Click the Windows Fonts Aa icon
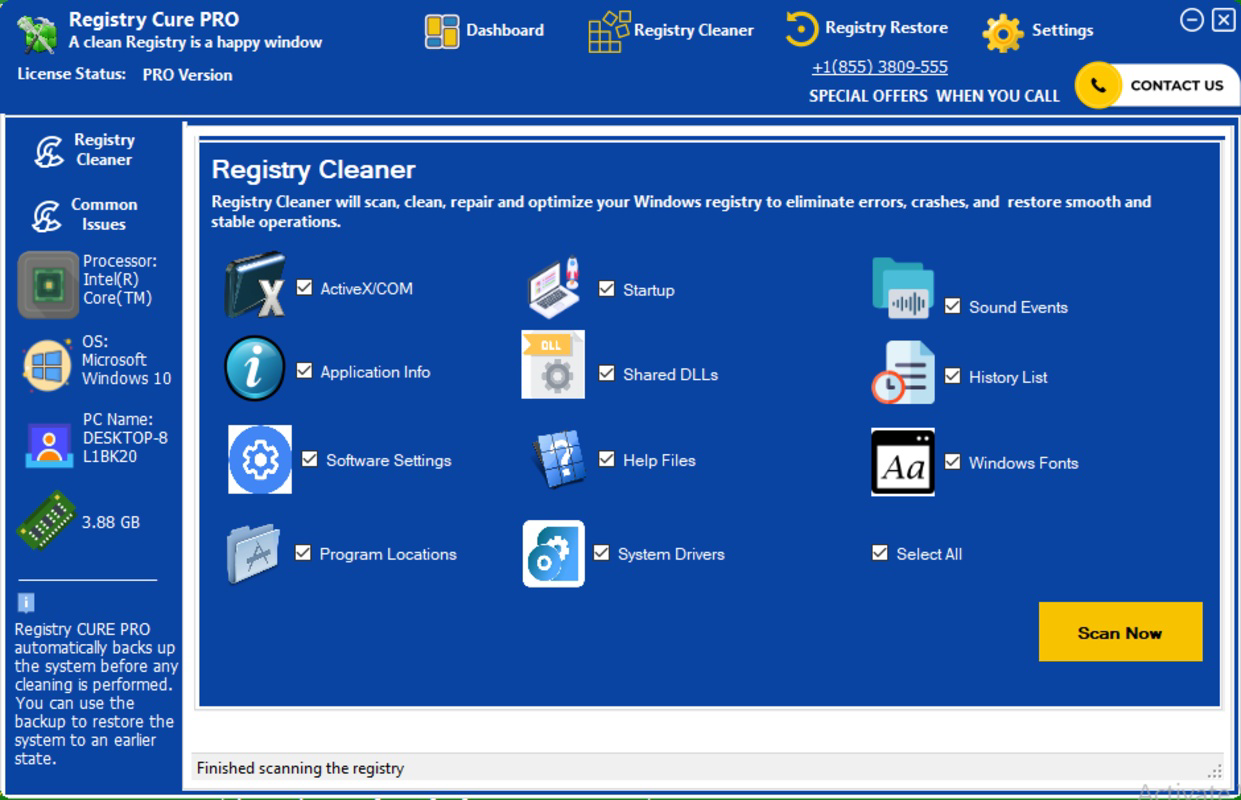 pos(903,463)
